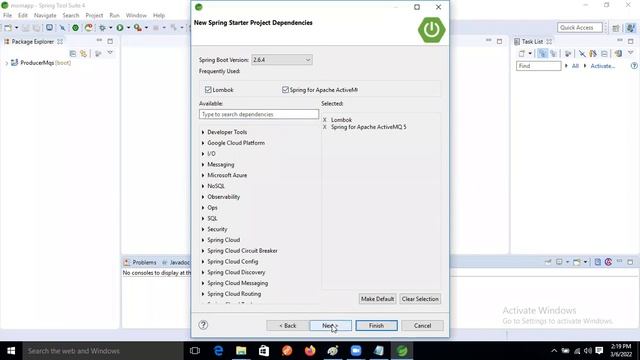Viewport: 640px width, 360px height.
Task: Open Zoom from the taskbar
Action: point(356,351)
